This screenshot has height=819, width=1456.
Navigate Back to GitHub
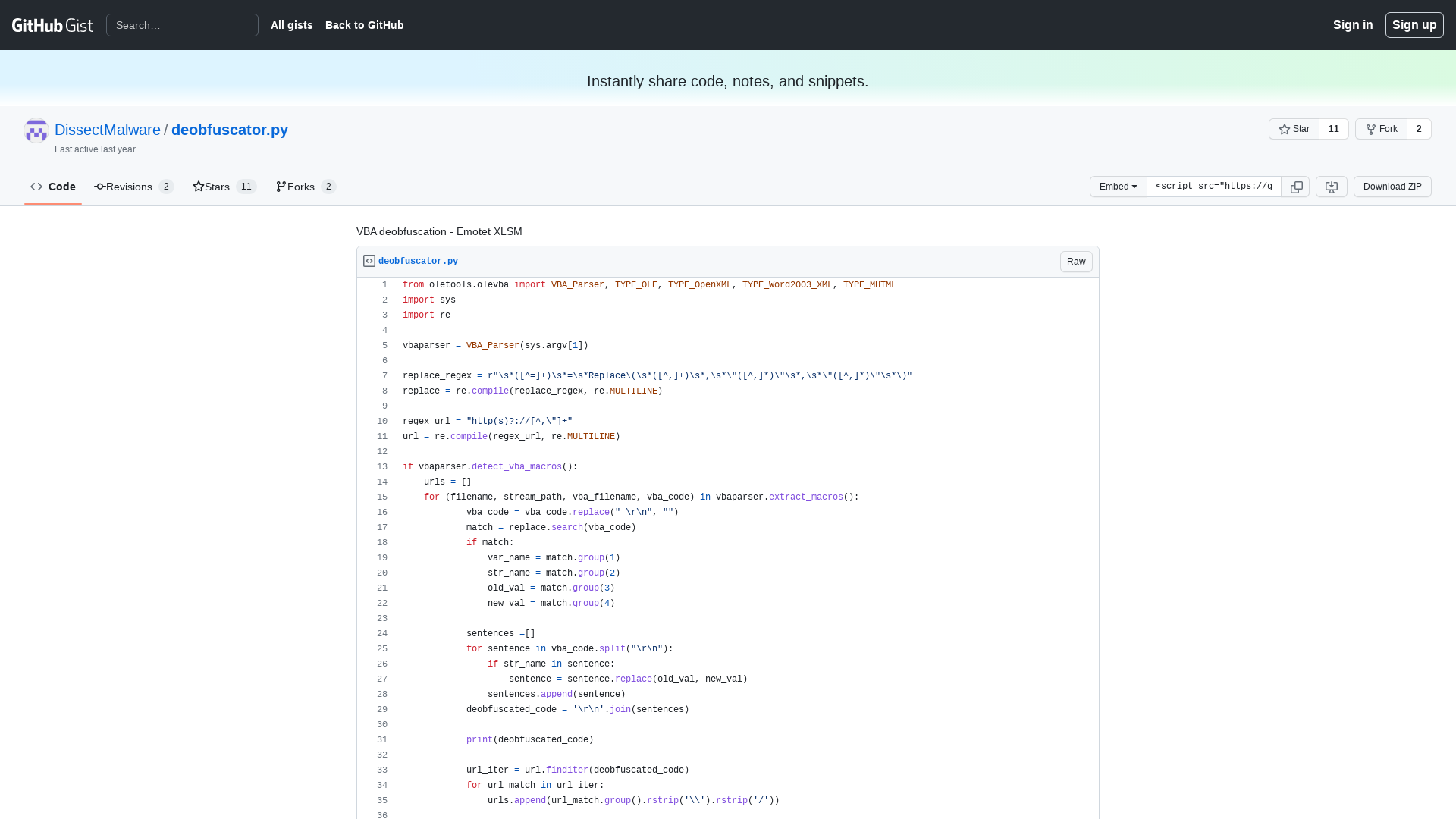365,25
